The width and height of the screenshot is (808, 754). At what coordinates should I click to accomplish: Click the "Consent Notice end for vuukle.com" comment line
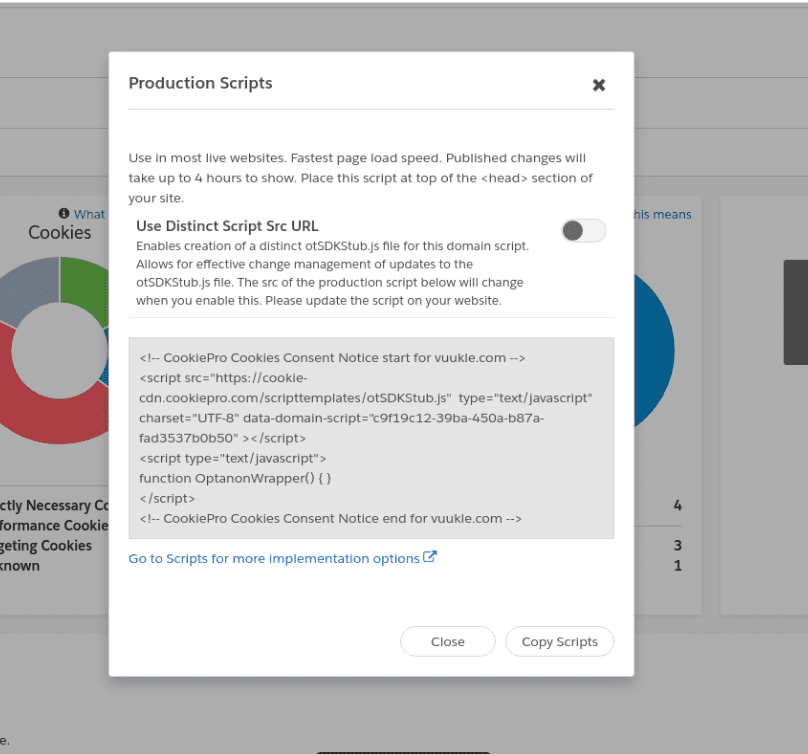330,518
